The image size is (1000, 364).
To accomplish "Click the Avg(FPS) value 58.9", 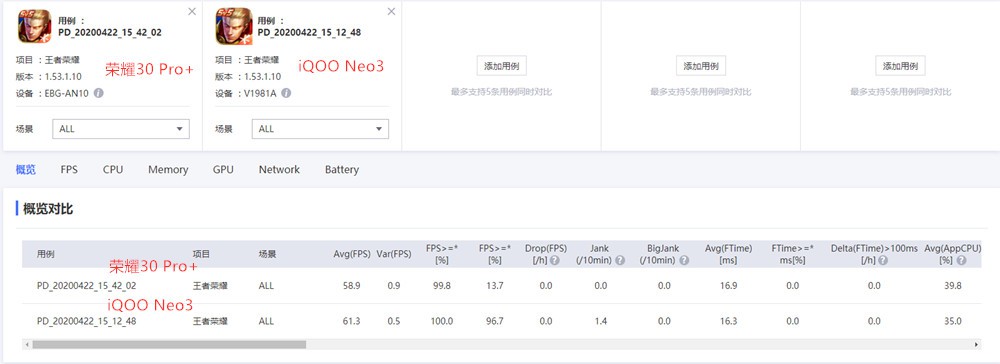I will pyautogui.click(x=351, y=286).
